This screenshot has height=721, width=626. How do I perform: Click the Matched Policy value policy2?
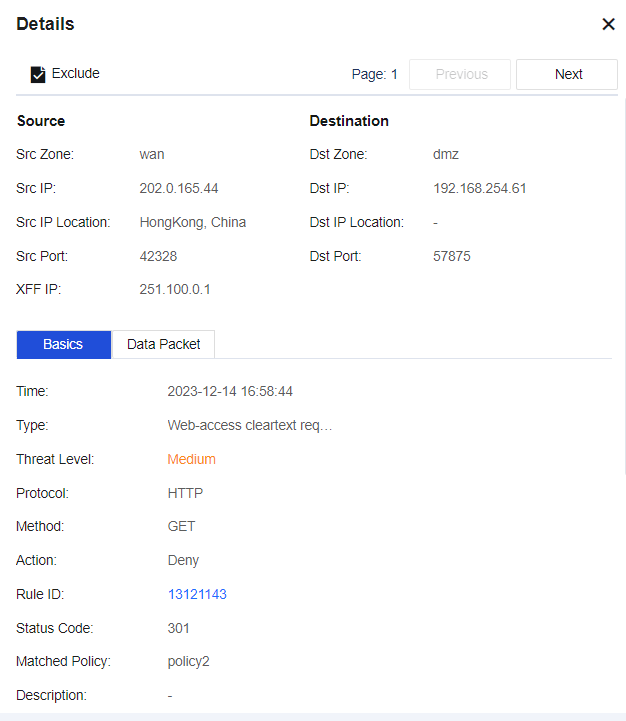(x=189, y=661)
